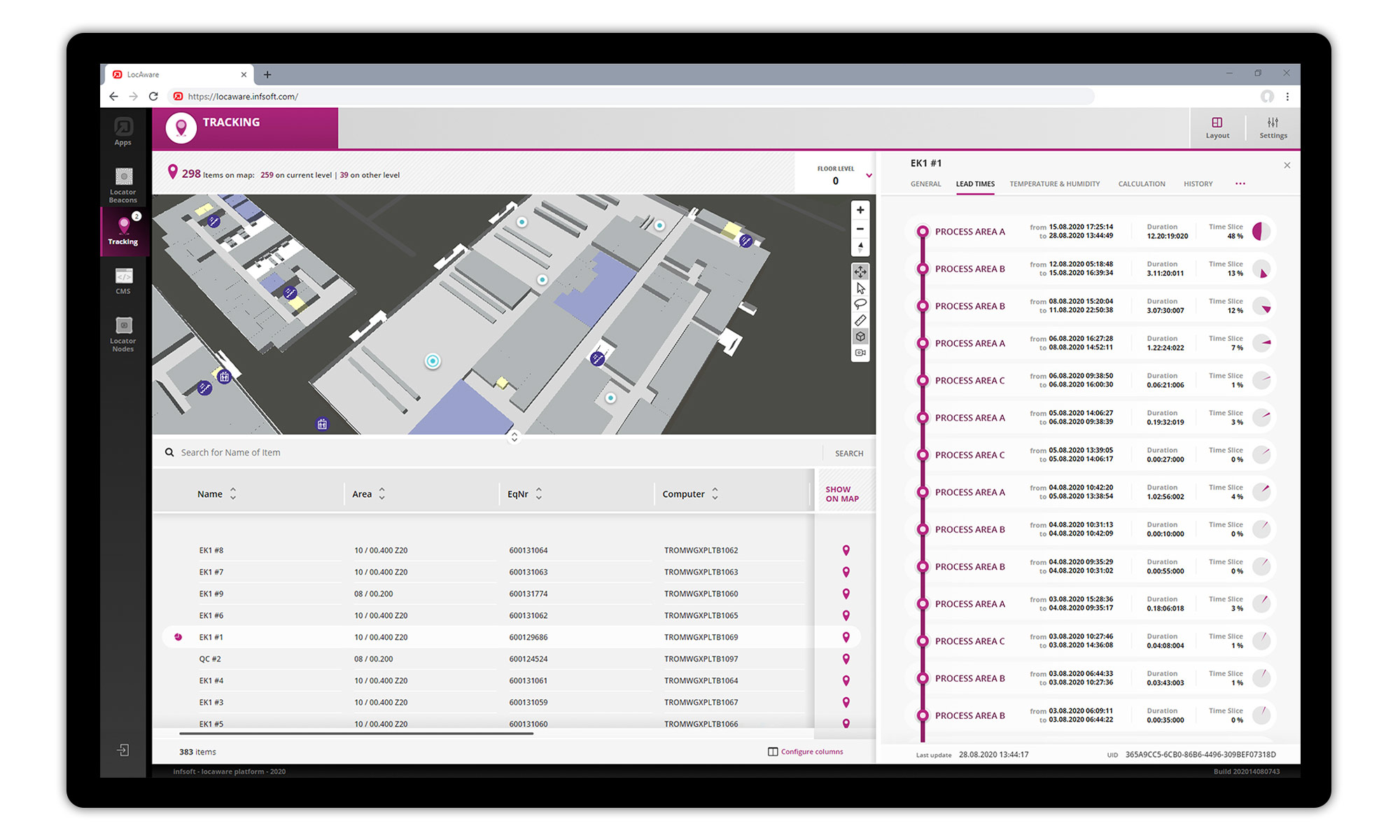The height and width of the screenshot is (840, 1400).
Task: Switch to the Temperature & Humidity tab
Action: click(1054, 183)
